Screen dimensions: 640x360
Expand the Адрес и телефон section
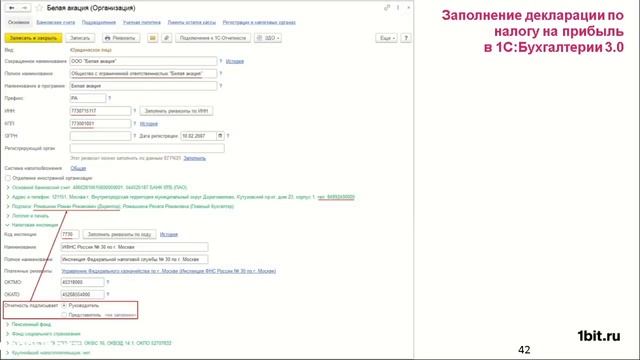(x=8, y=197)
